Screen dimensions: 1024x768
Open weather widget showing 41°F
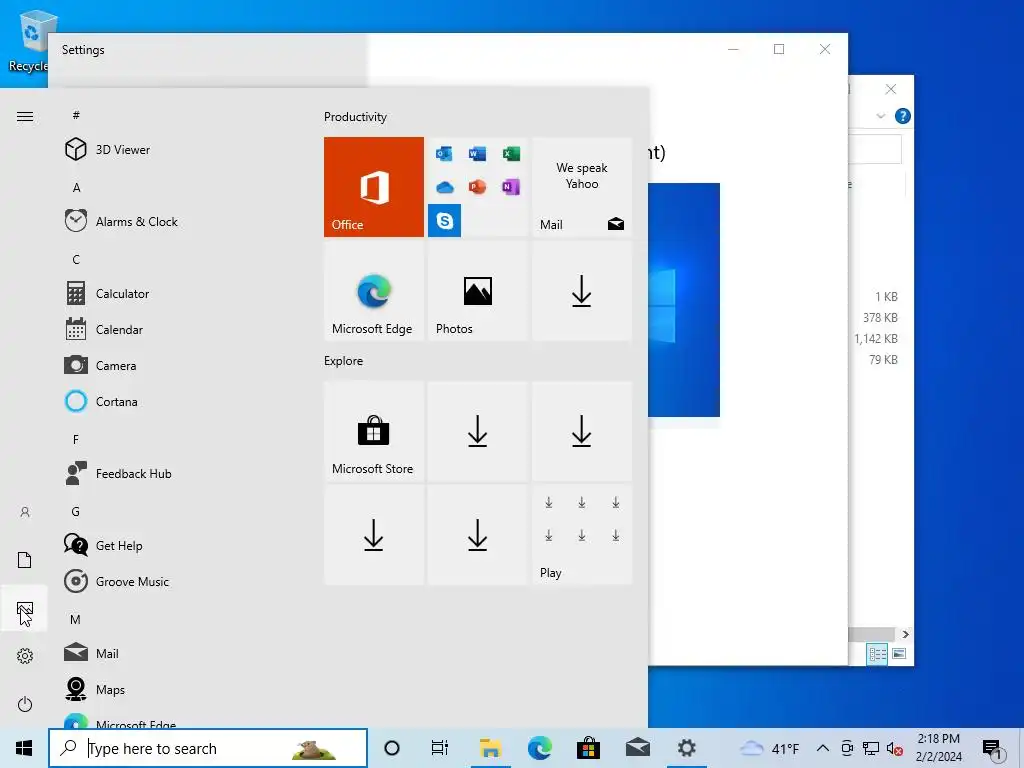tap(769, 748)
